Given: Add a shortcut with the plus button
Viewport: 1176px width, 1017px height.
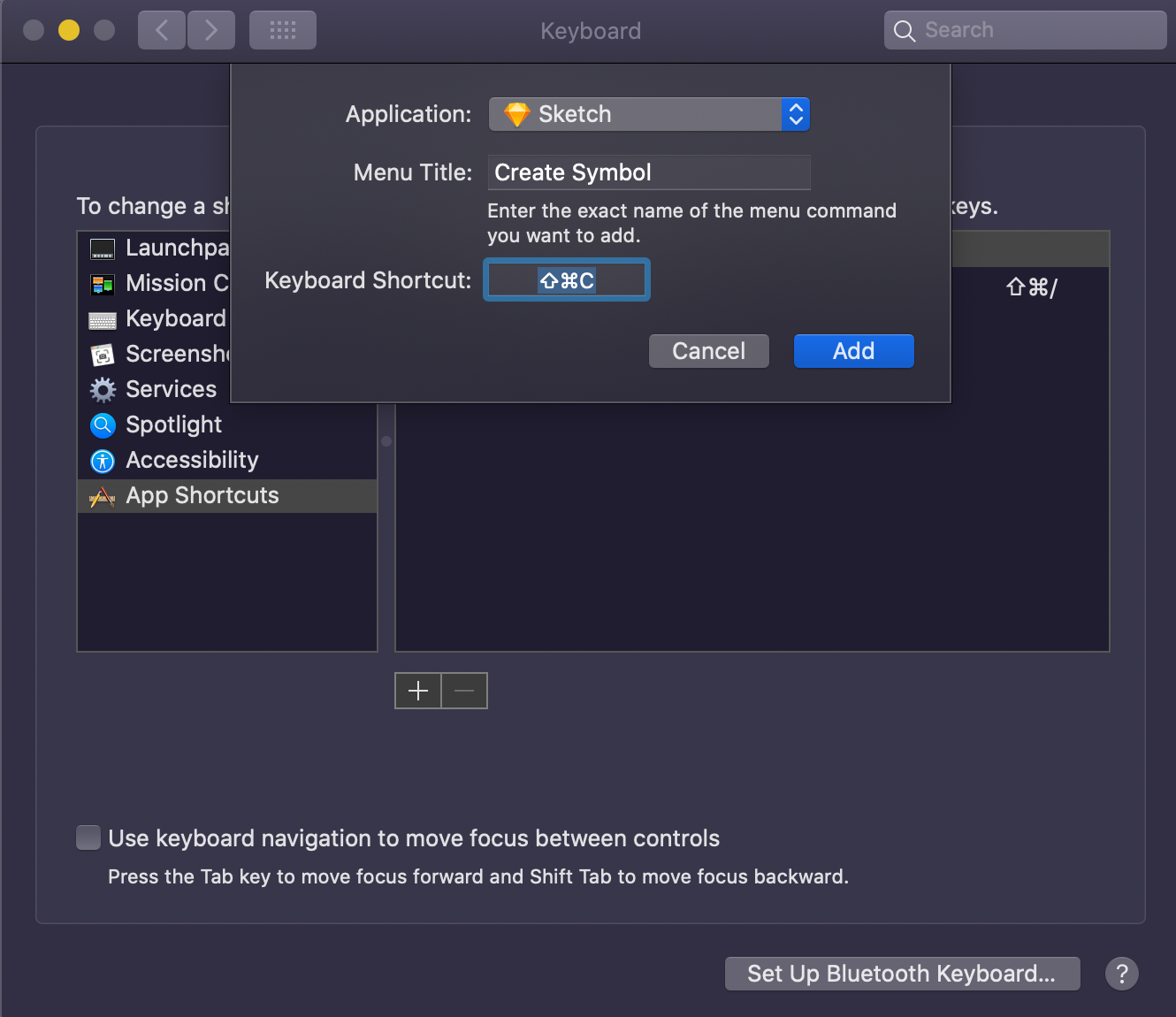Looking at the screenshot, I should pyautogui.click(x=418, y=691).
